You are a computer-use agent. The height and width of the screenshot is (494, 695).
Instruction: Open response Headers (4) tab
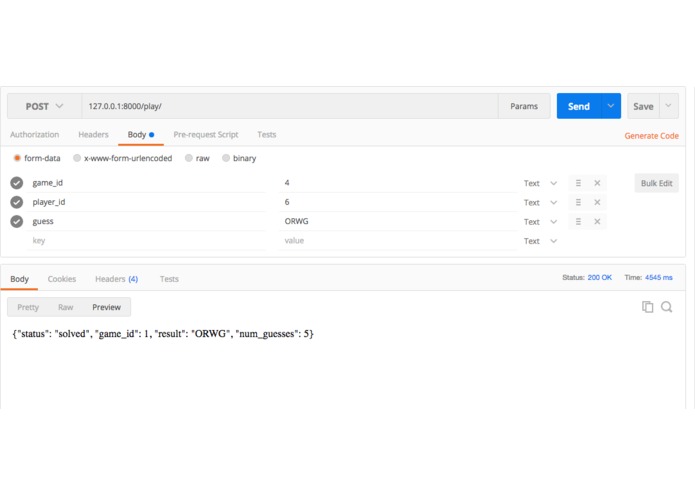pos(117,279)
